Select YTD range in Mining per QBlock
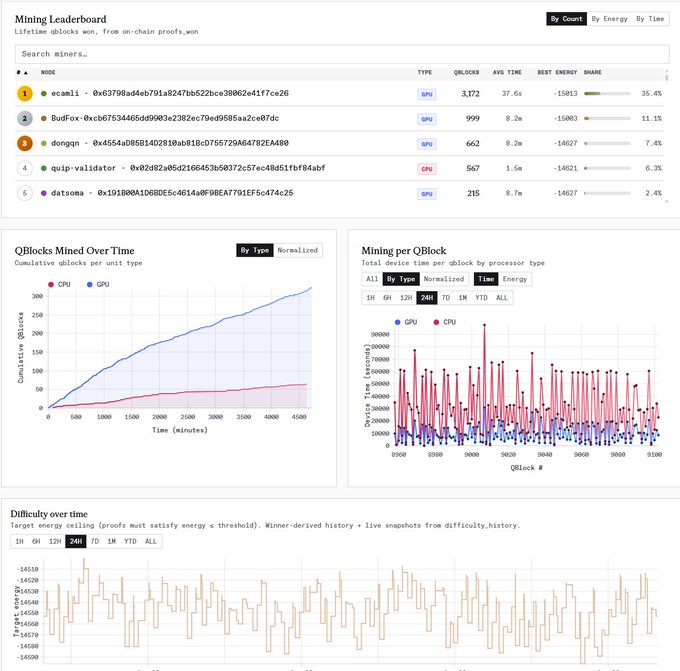 tap(481, 298)
